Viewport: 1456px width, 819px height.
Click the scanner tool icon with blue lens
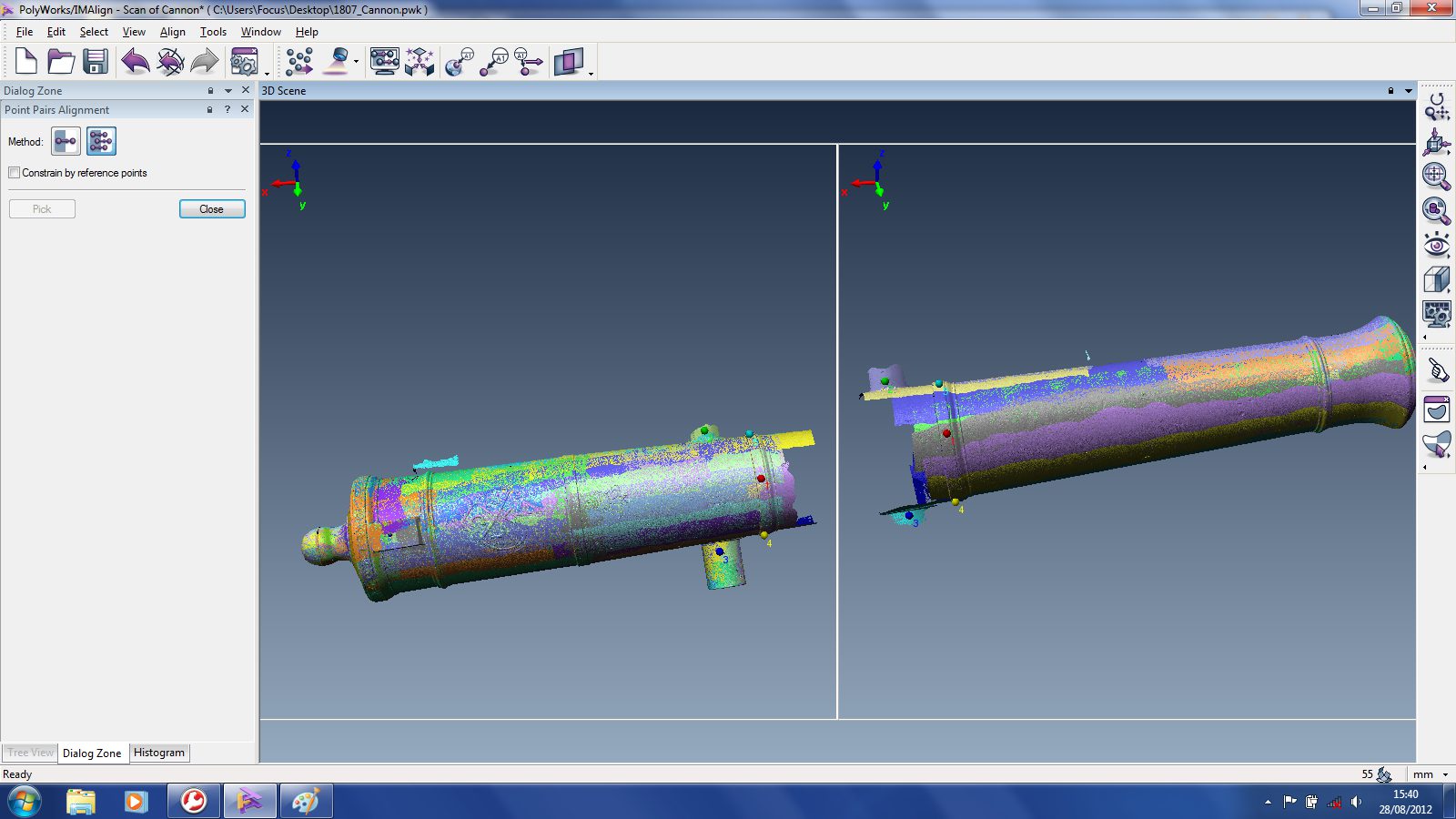(339, 61)
